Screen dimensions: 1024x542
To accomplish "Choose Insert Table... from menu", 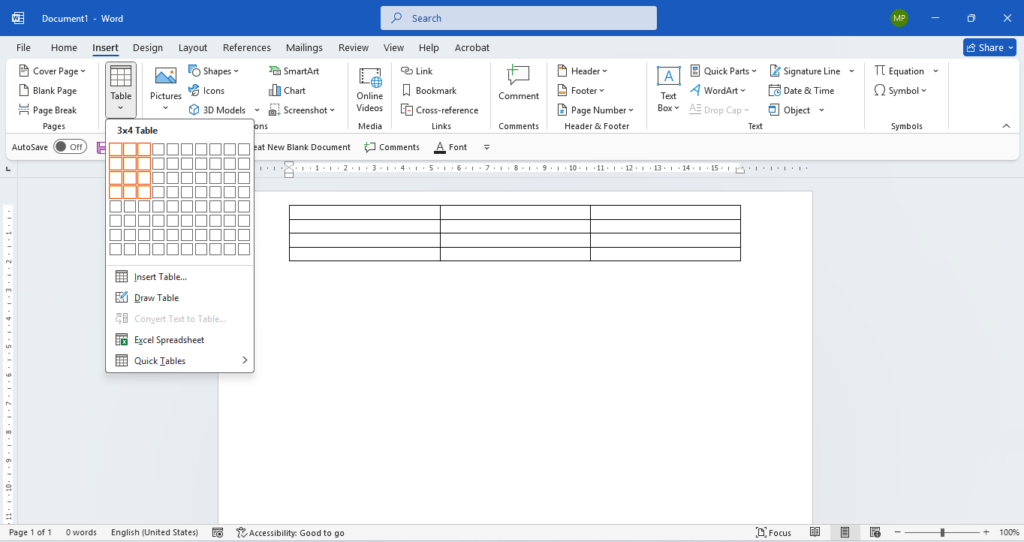I will pyautogui.click(x=180, y=277).
